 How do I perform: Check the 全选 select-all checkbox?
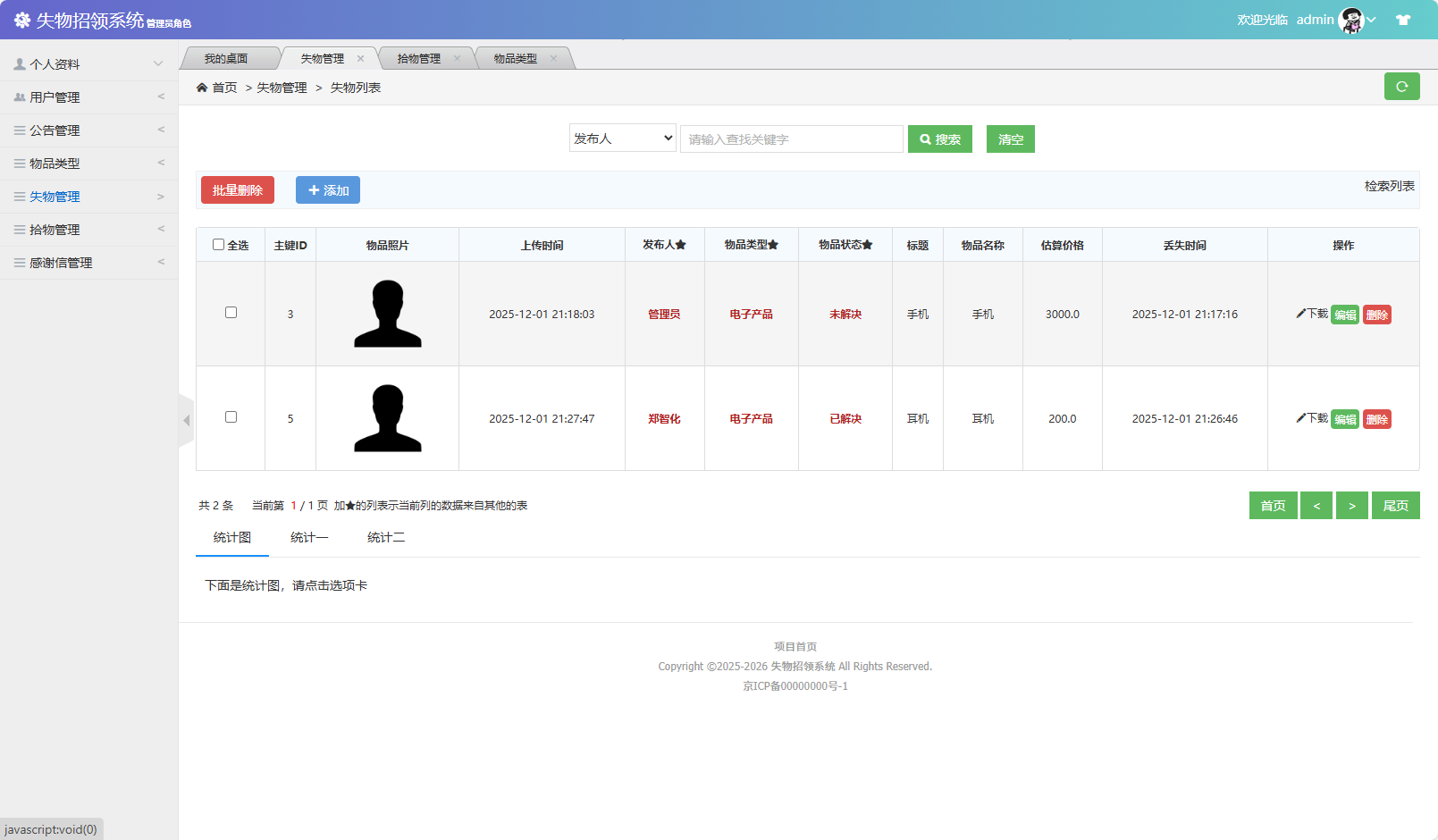point(218,245)
